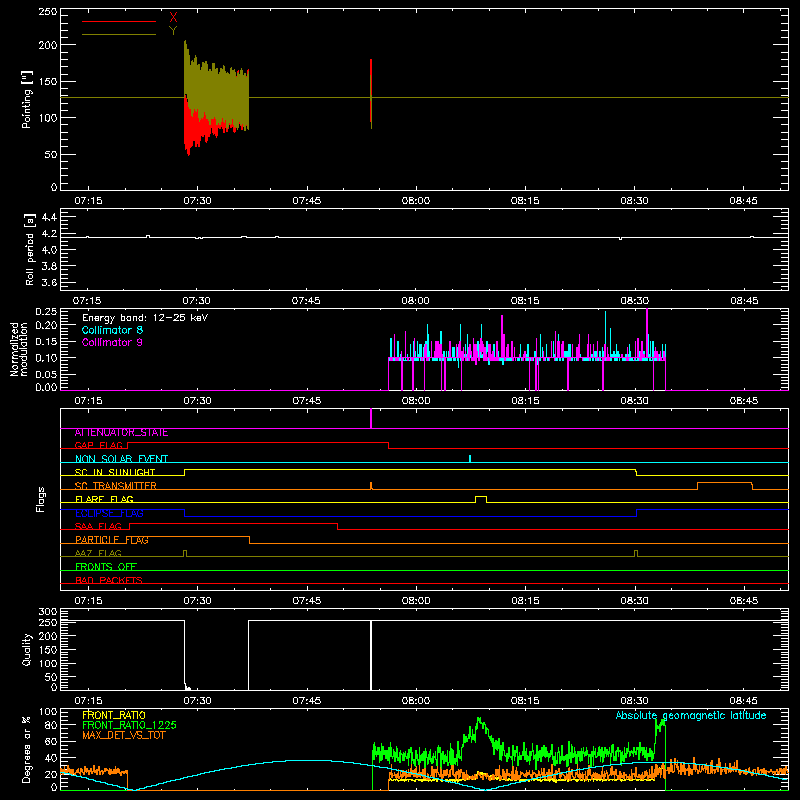Select "Absolute geomagnetic latitude" legend text

(x=691, y=715)
